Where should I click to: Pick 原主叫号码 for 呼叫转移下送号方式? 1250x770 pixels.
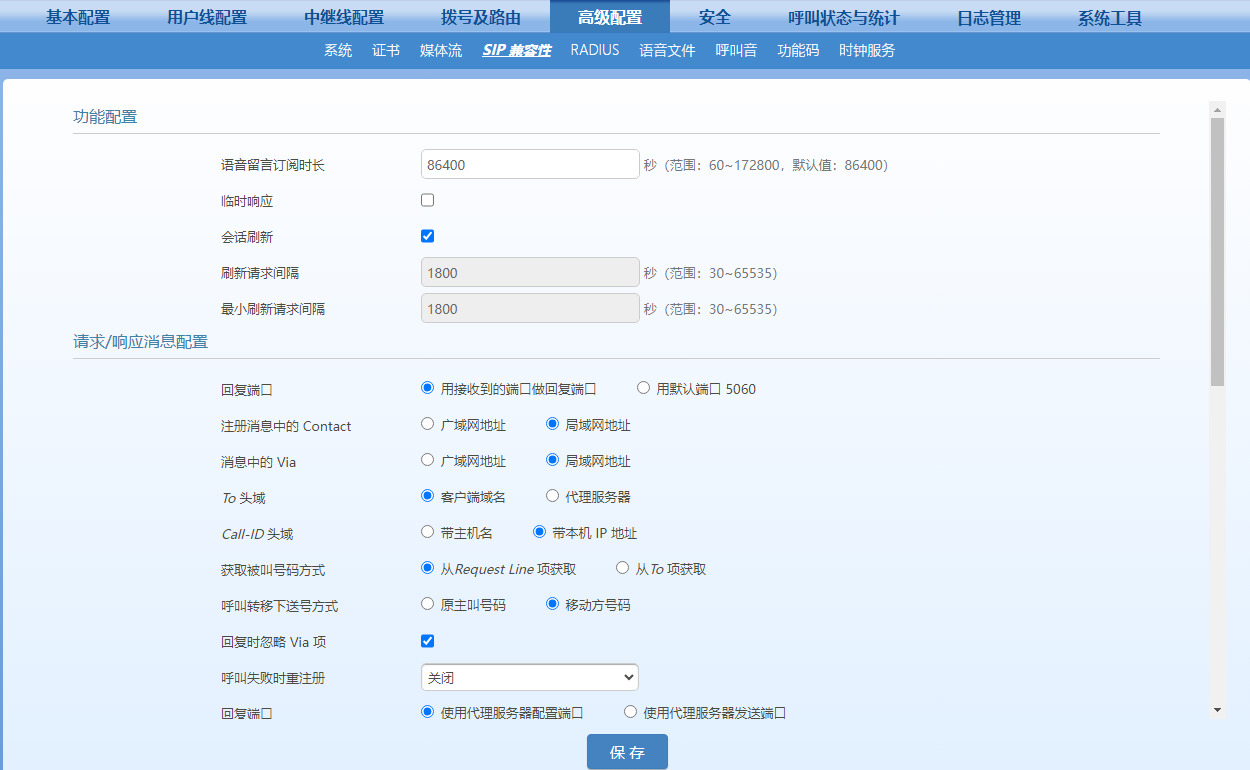pyautogui.click(x=428, y=604)
